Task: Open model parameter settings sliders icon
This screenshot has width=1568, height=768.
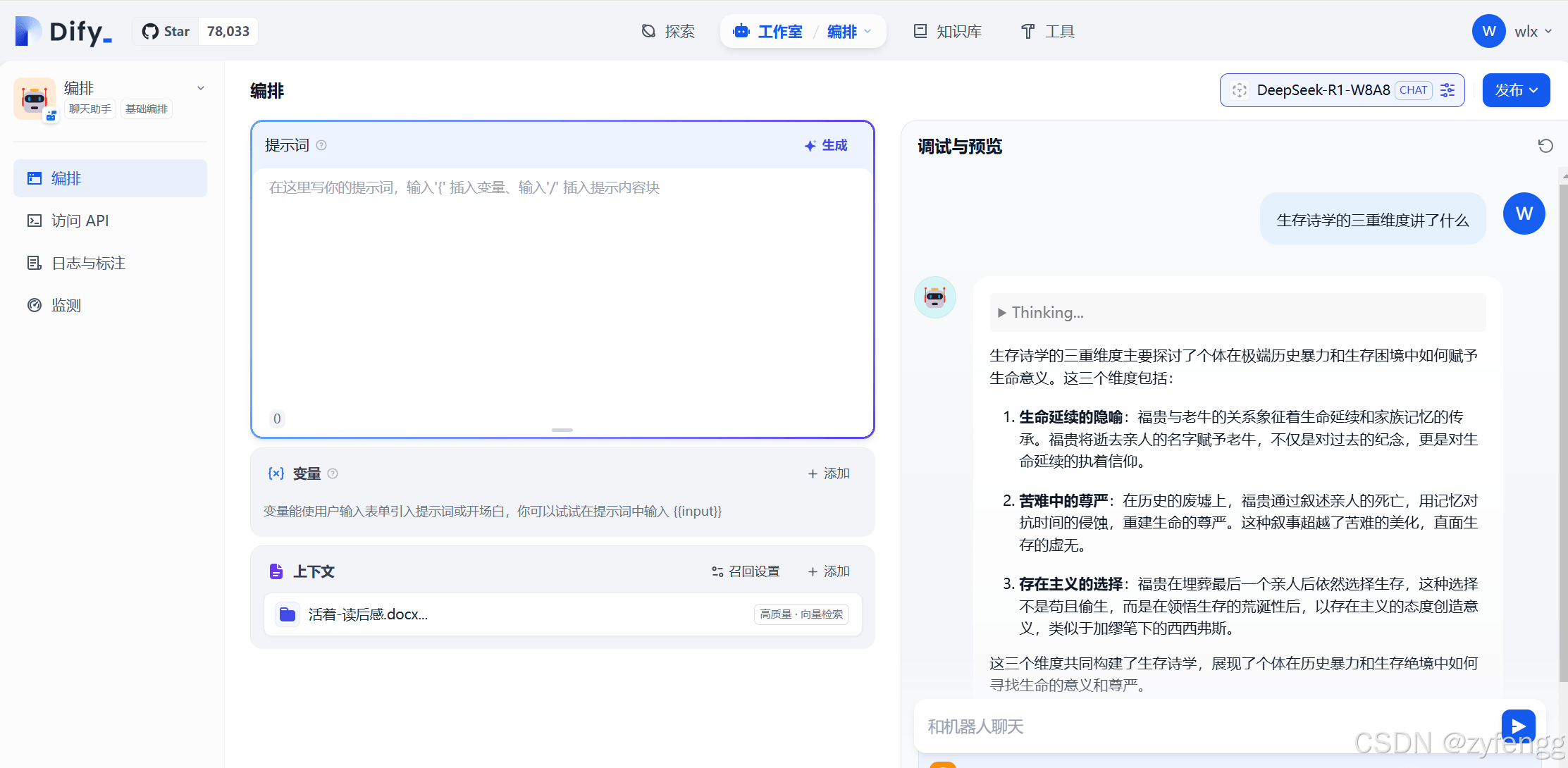Action: pyautogui.click(x=1447, y=90)
